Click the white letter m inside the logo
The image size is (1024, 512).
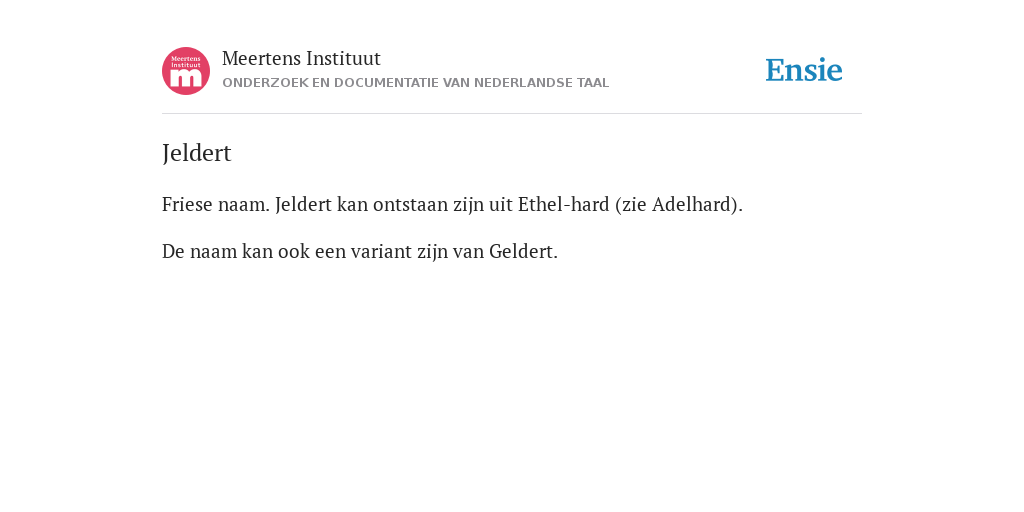pyautogui.click(x=186, y=79)
